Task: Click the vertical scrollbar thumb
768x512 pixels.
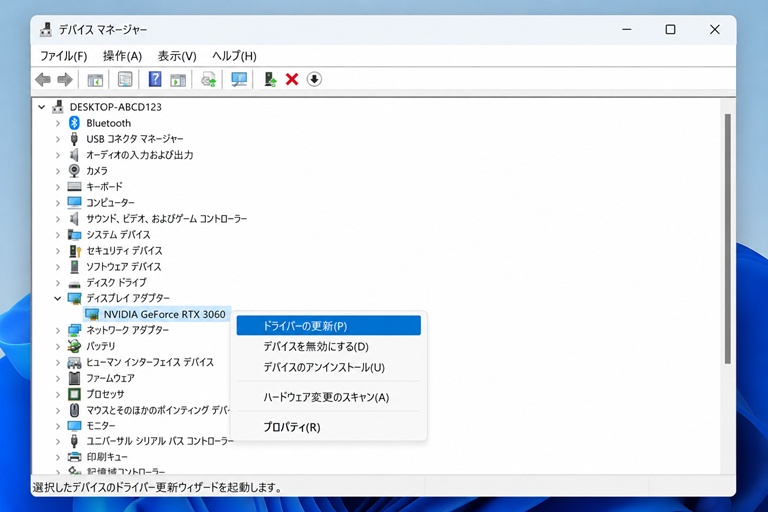Action: pos(727,239)
